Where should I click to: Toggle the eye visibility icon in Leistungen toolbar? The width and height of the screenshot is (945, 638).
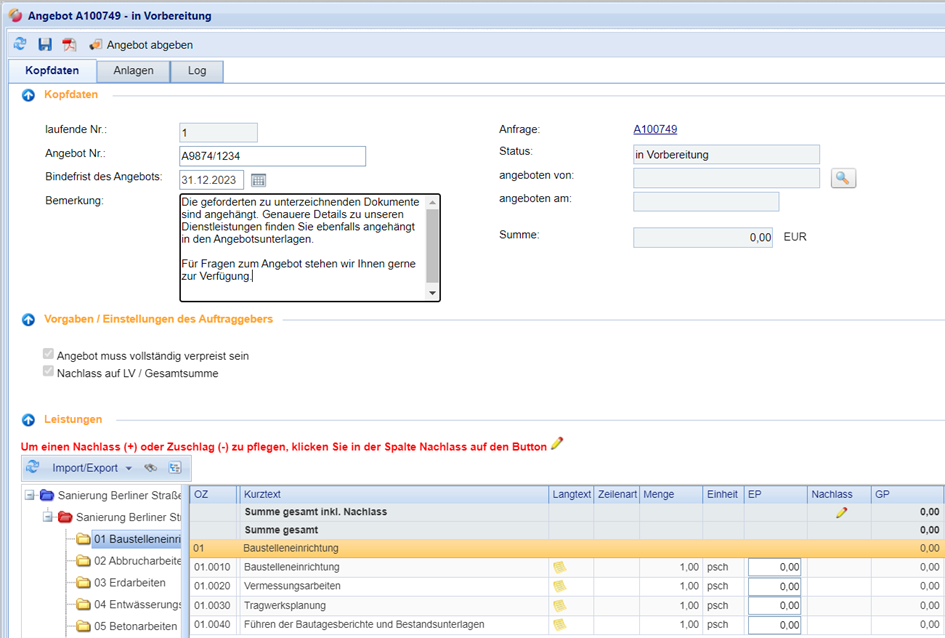coord(151,467)
